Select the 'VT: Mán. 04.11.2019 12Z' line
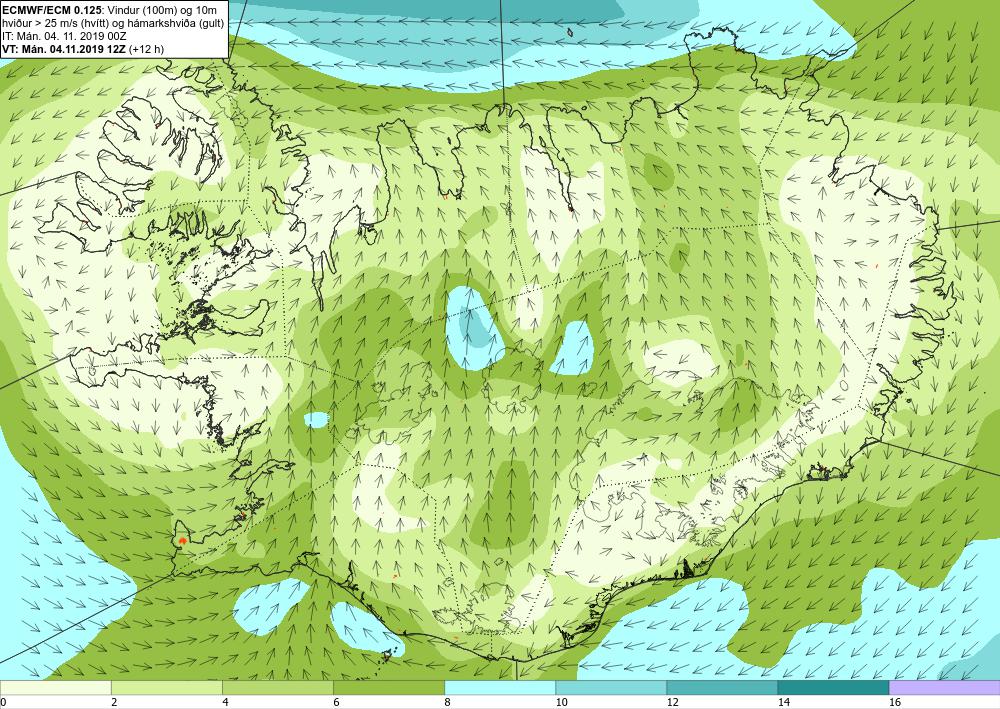The width and height of the screenshot is (1000, 709). pyautogui.click(x=83, y=49)
